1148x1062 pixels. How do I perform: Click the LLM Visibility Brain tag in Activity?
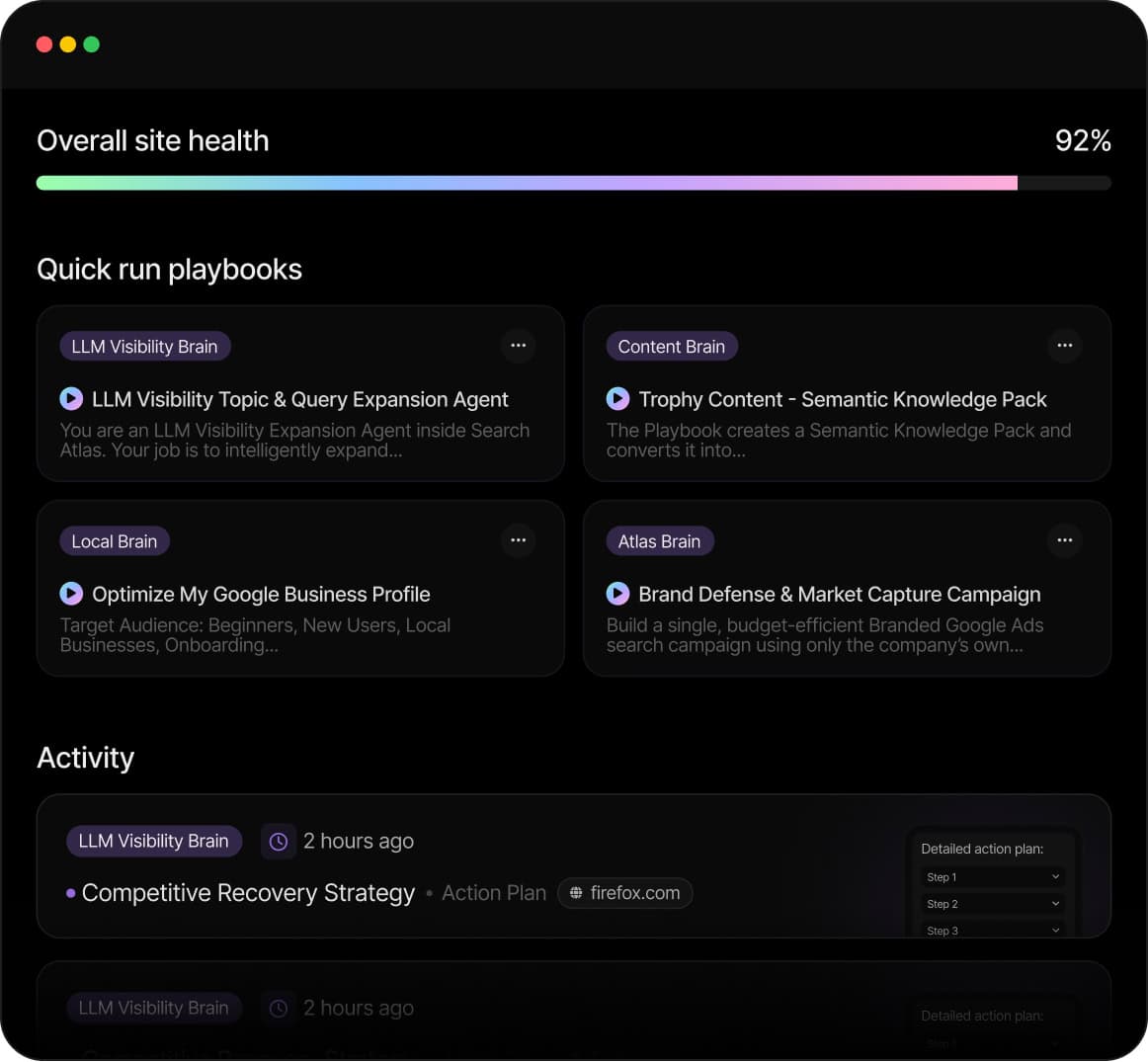[x=153, y=842]
